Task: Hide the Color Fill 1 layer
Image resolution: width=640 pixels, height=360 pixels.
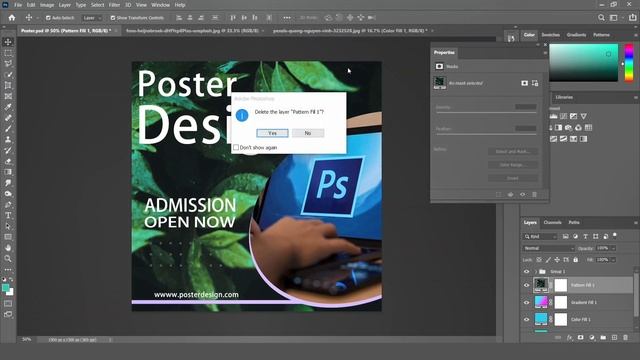Action: [527, 320]
